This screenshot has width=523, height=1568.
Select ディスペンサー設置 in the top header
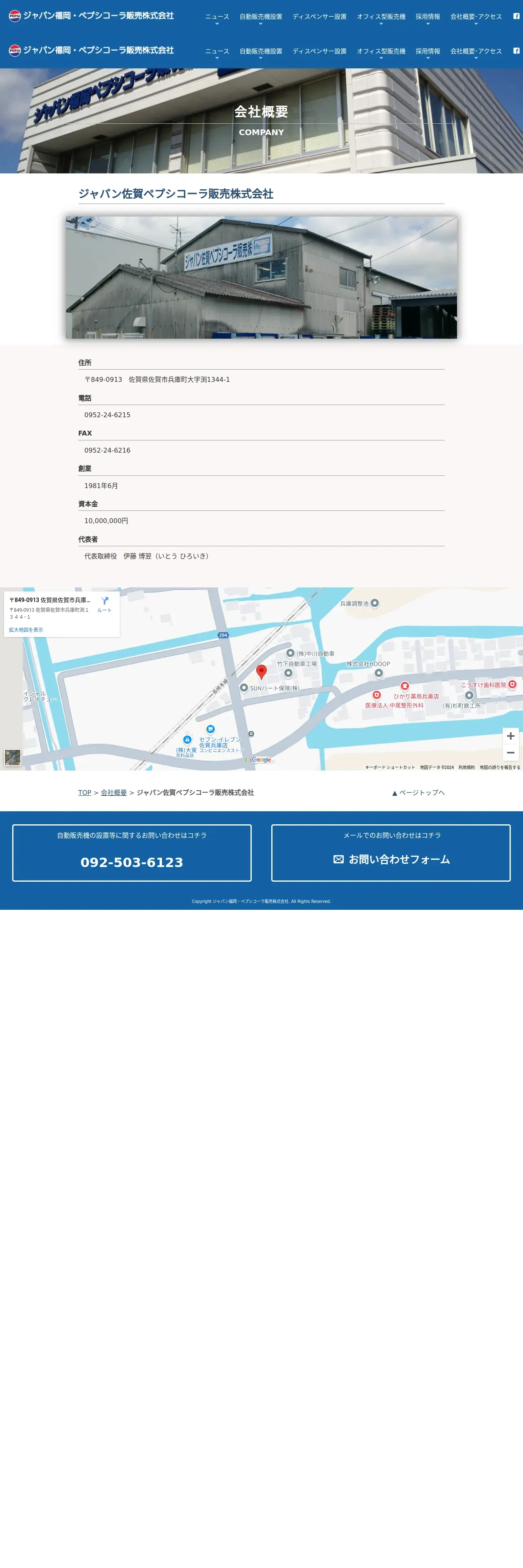click(320, 17)
